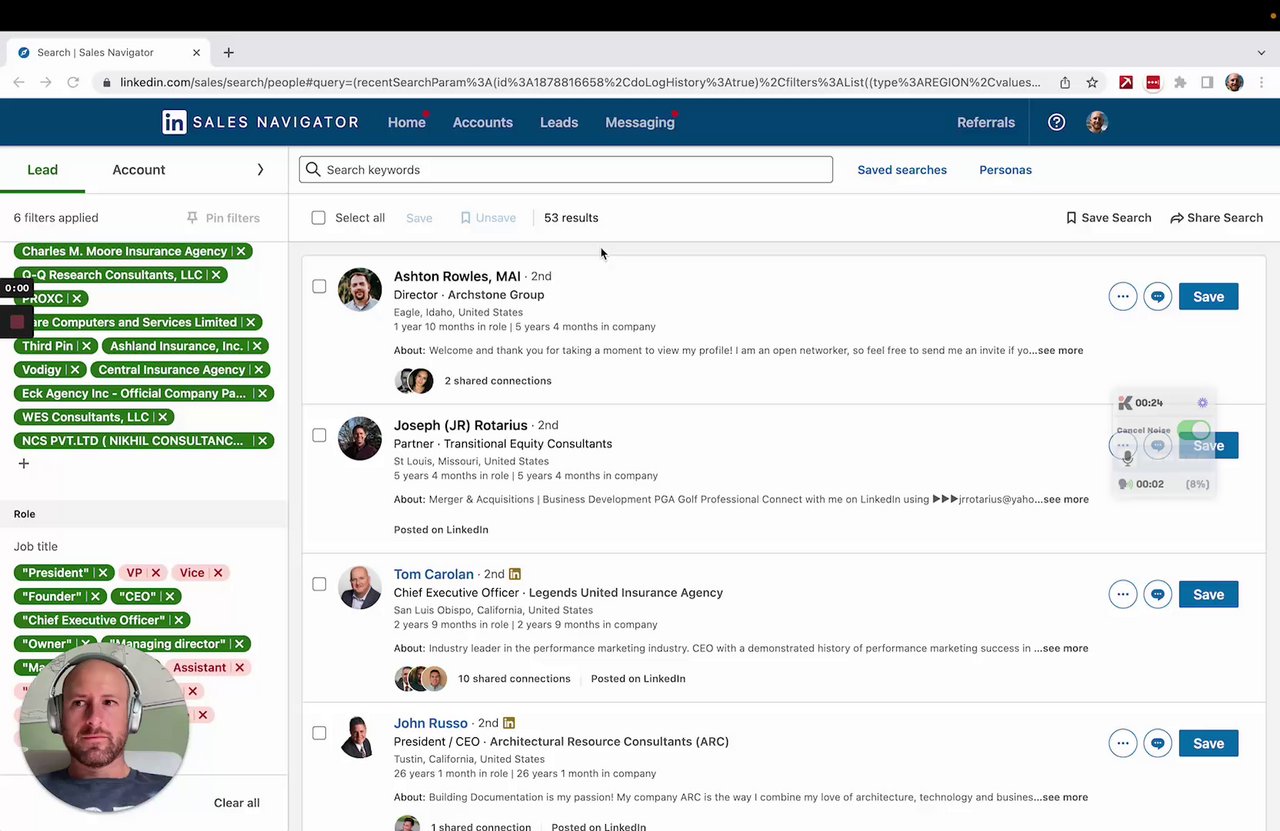Click Clear all filters
The height and width of the screenshot is (831, 1280).
coord(237,803)
